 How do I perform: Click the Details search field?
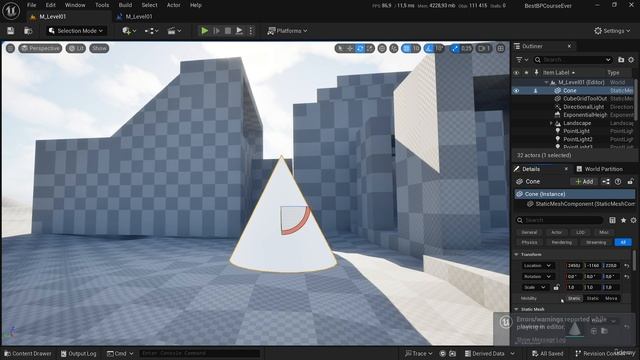[x=559, y=220]
